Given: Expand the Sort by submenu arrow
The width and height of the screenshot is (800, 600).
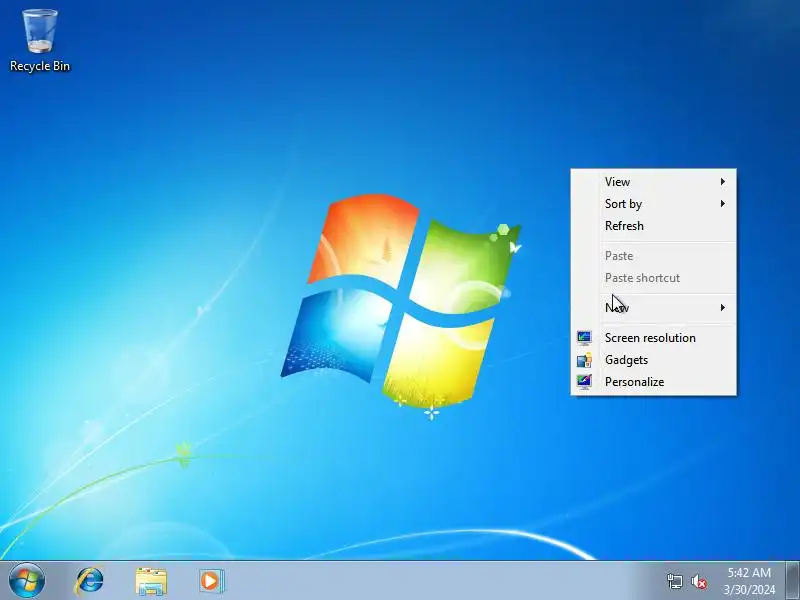Looking at the screenshot, I should (x=723, y=204).
